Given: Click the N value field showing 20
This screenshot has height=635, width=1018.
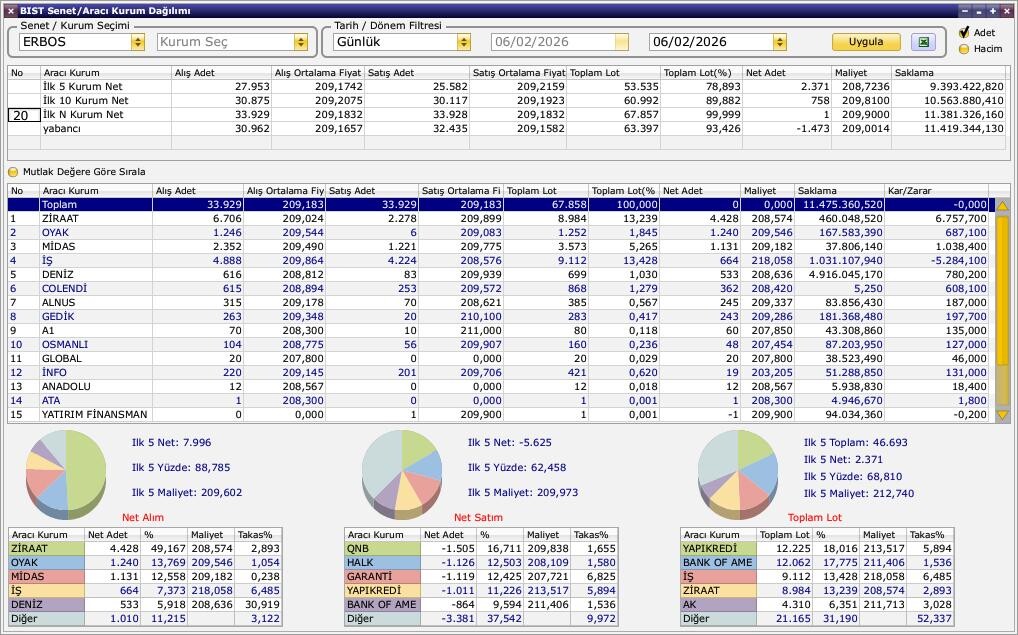Looking at the screenshot, I should (x=23, y=115).
